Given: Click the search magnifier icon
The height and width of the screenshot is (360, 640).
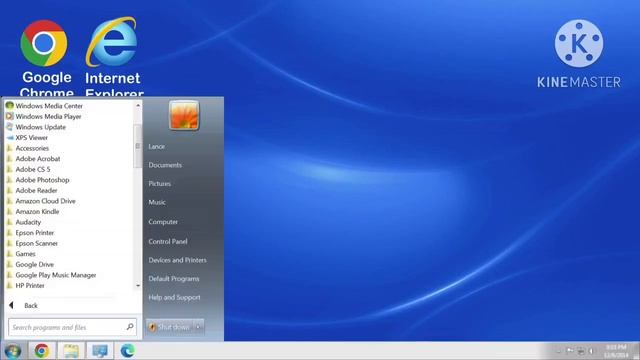Looking at the screenshot, I should [x=130, y=327].
